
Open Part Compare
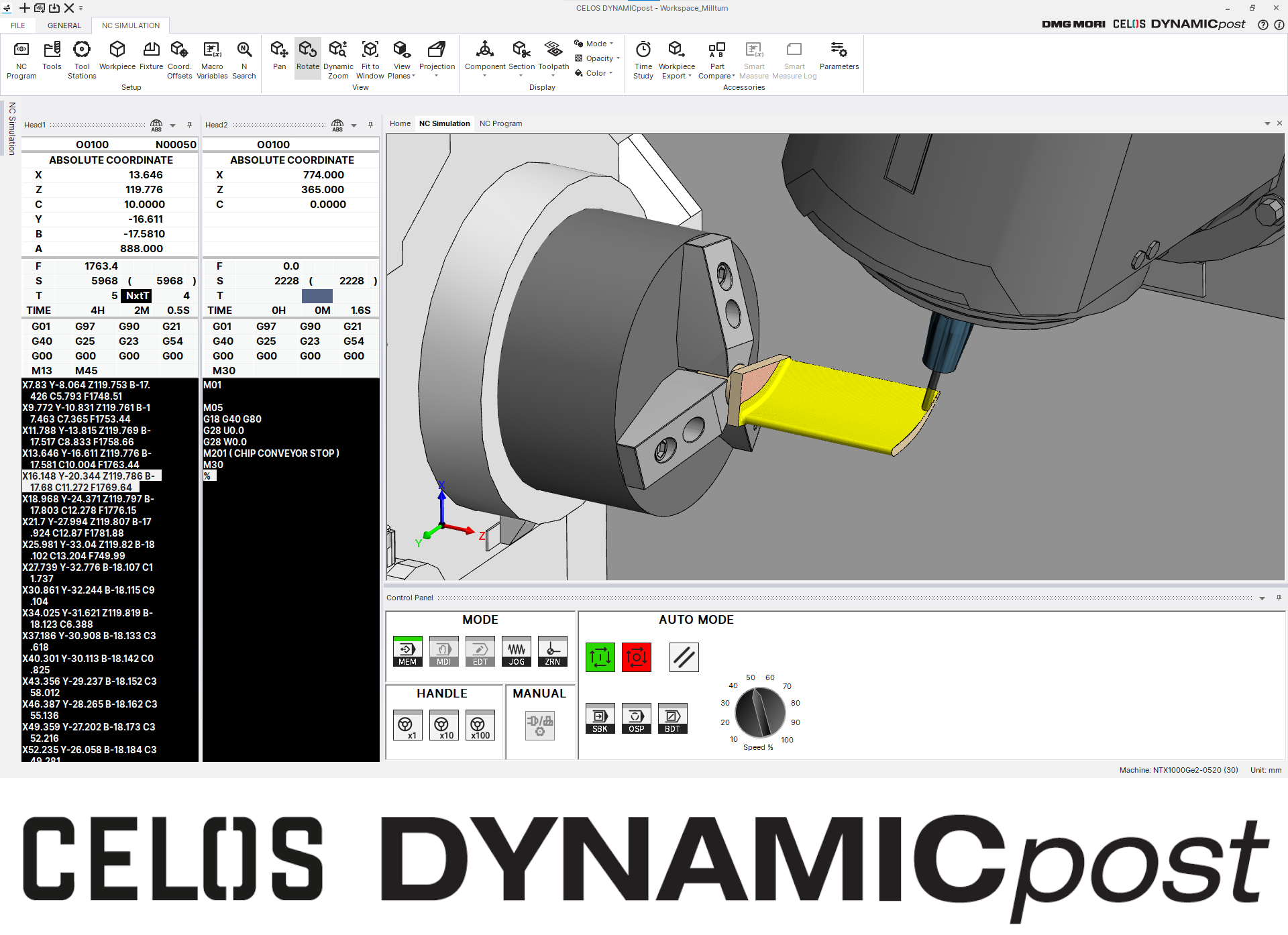click(716, 59)
